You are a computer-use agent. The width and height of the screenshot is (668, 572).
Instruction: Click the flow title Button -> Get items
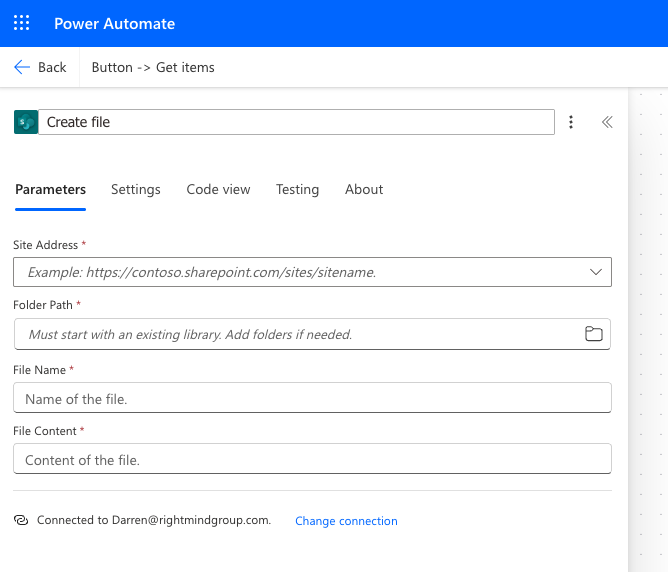tap(153, 67)
